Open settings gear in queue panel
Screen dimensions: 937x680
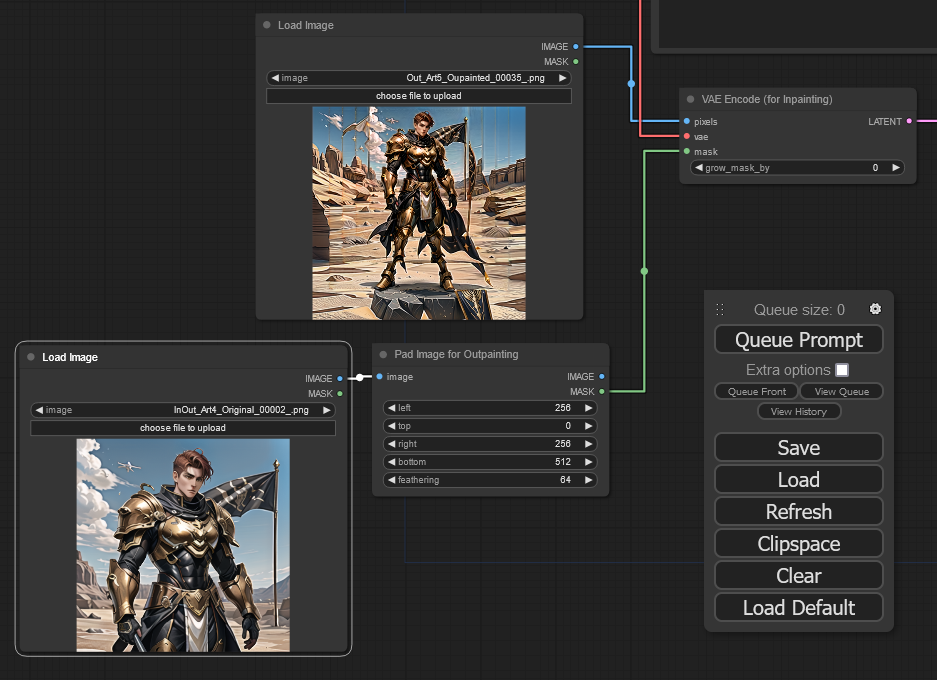[876, 309]
